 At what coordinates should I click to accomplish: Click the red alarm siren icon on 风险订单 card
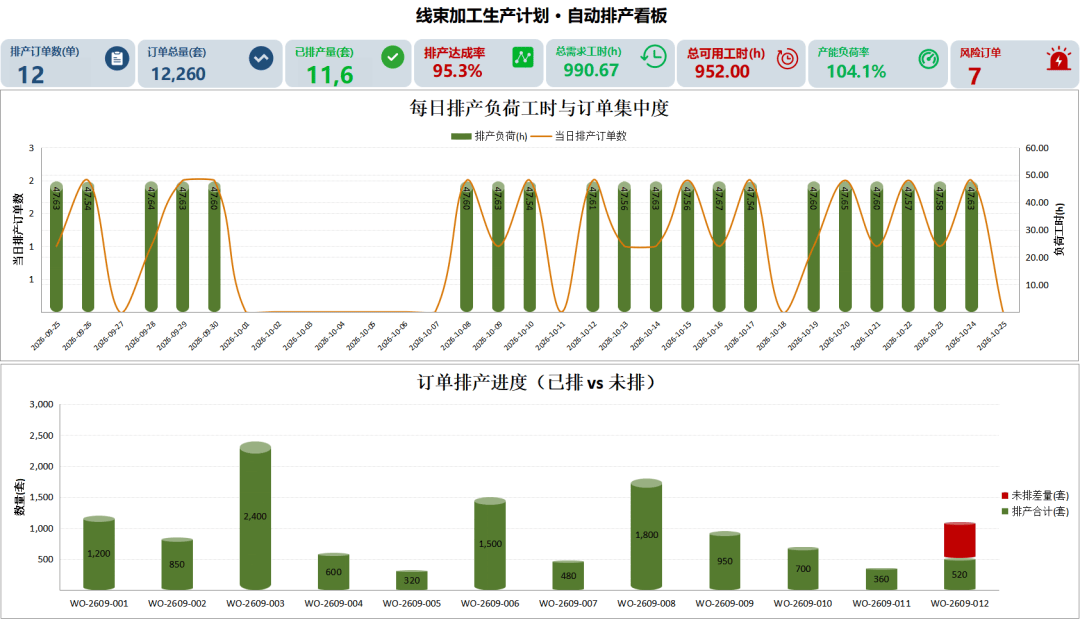1059,59
